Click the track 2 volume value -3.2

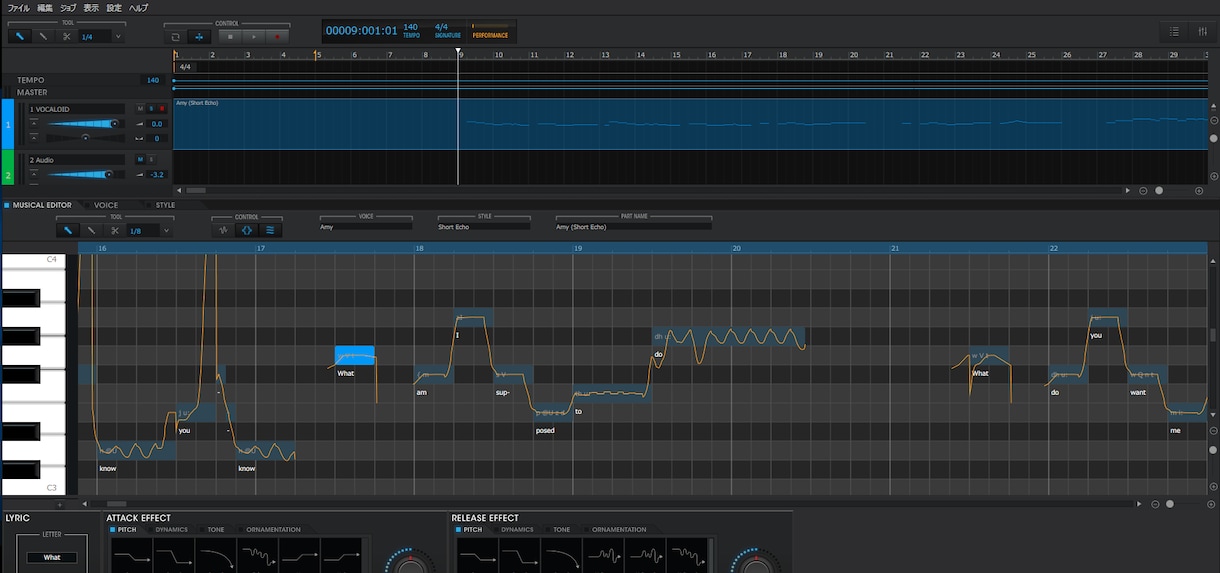157,175
